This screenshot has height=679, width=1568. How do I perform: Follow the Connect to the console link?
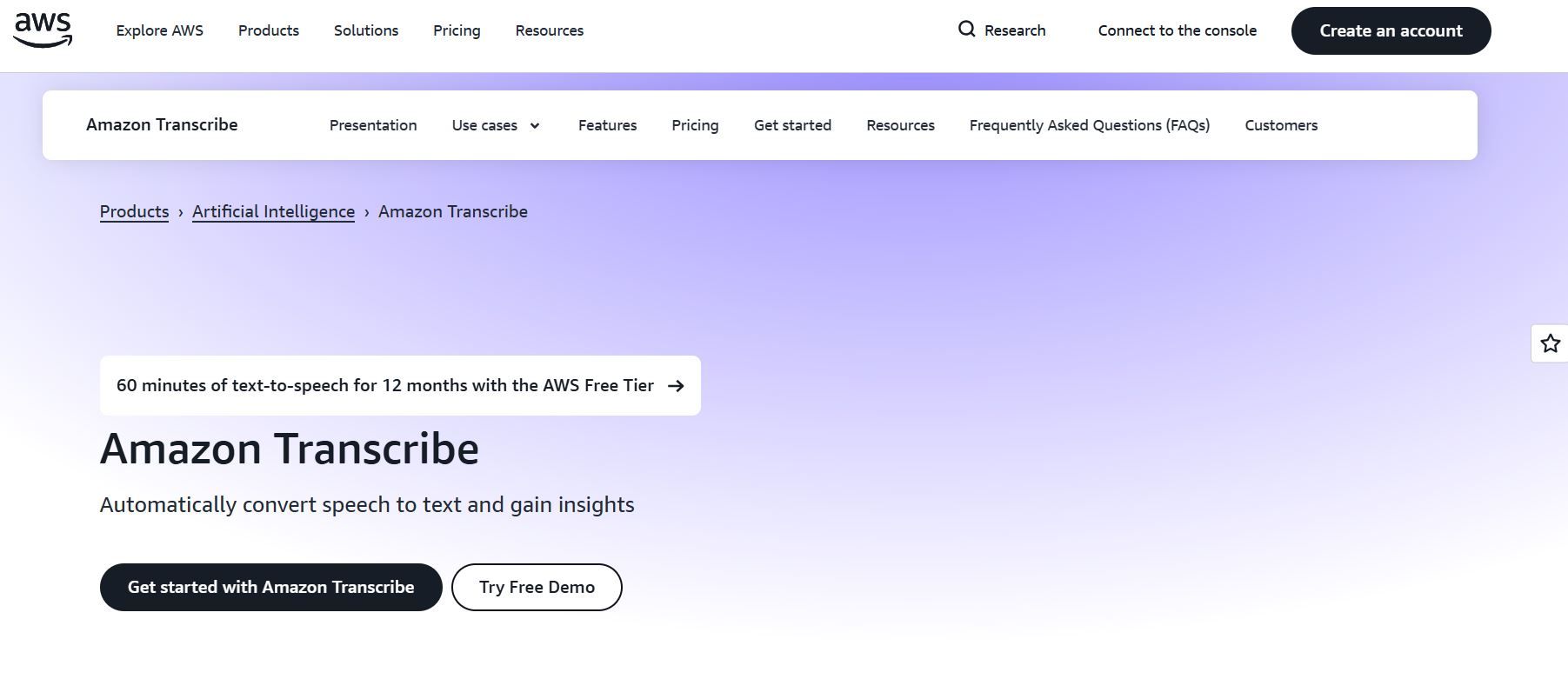pyautogui.click(x=1177, y=30)
